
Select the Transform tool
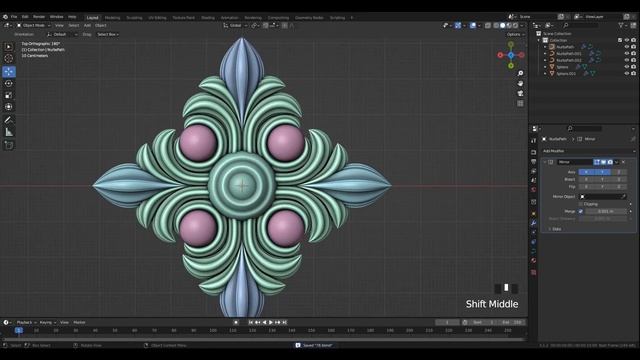(9, 107)
